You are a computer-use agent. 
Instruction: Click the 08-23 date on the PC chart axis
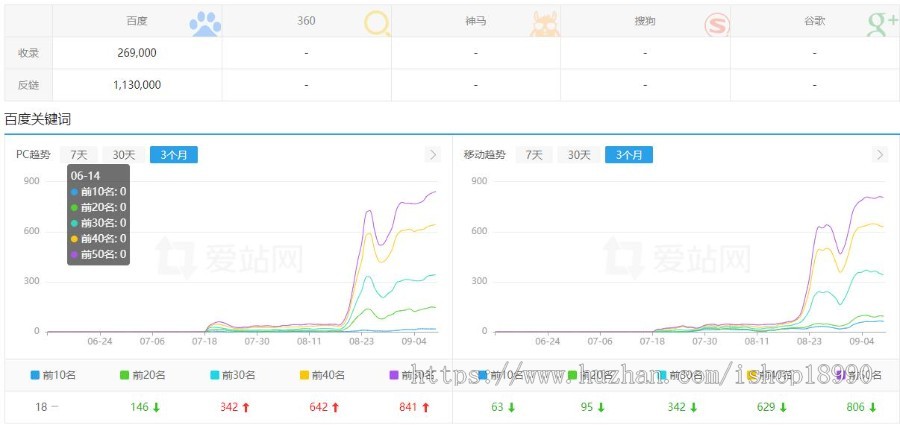point(362,341)
